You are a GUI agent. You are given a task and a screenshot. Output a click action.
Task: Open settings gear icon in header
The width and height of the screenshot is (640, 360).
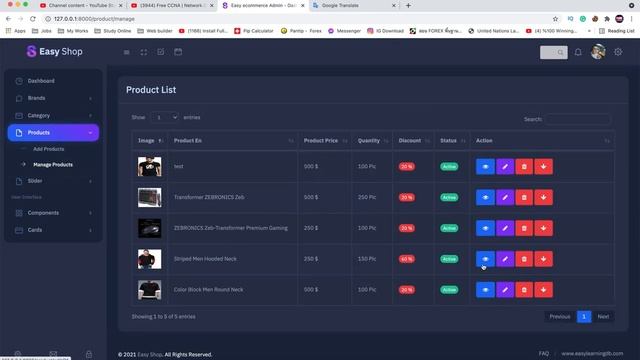pos(618,52)
